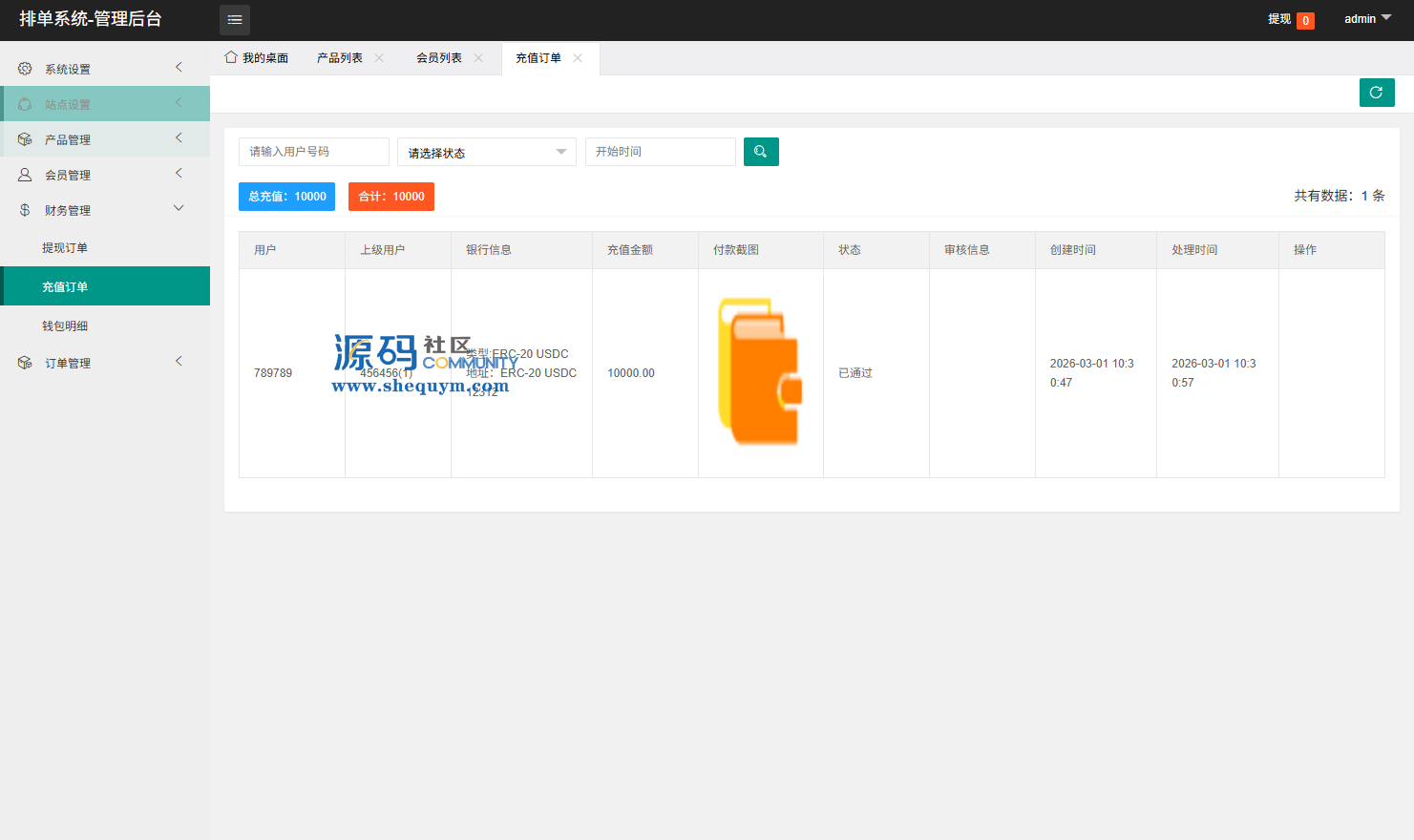Screen dimensions: 1414x840
Task: Click the order management box icon
Action: pos(25,363)
